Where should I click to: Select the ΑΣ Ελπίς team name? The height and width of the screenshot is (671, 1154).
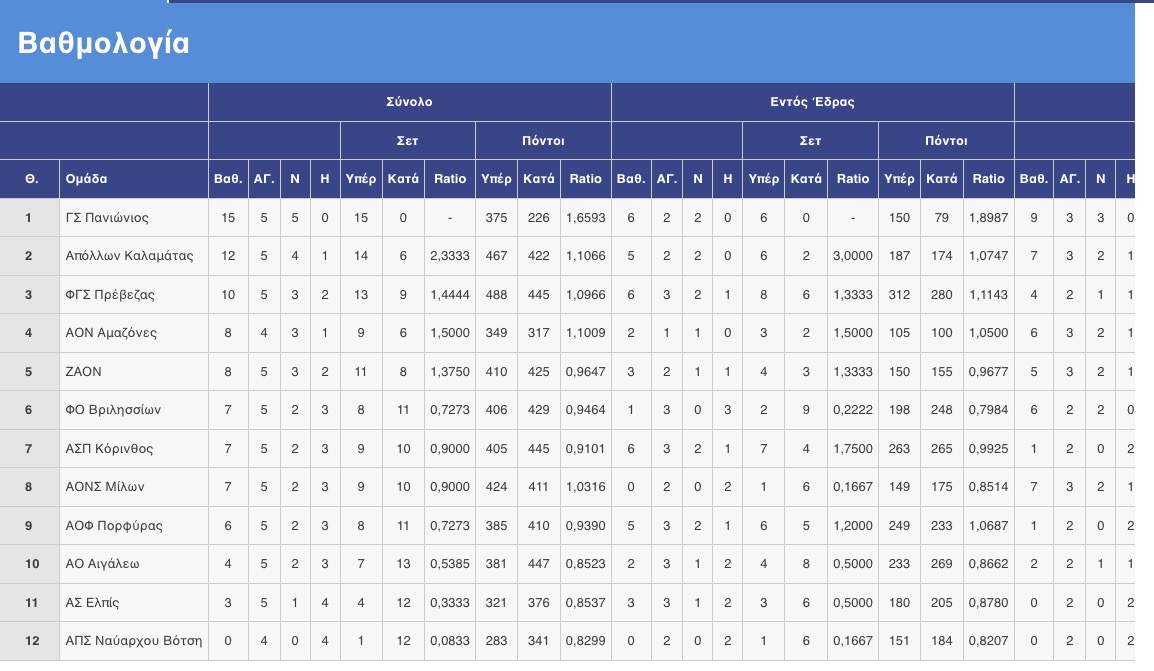point(92,603)
